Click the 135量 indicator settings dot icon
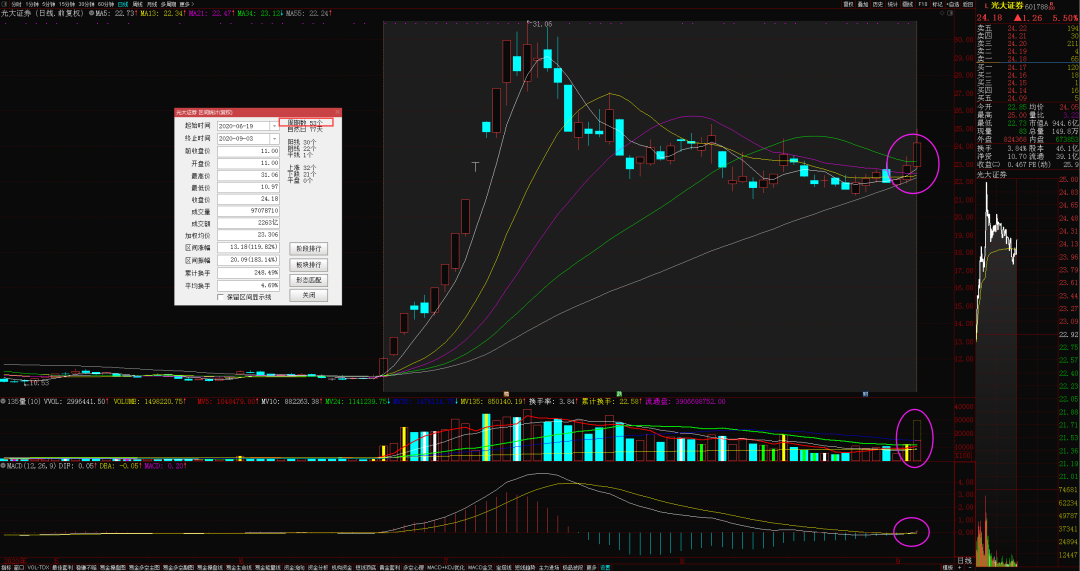Viewport: 1080px width, 571px height. pos(3,401)
